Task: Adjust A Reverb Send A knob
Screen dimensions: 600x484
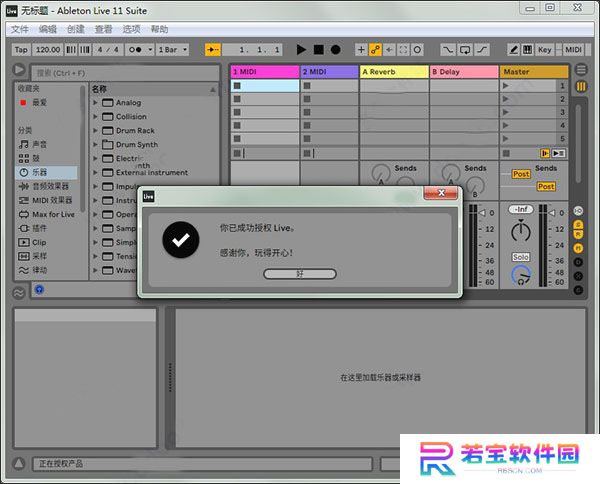Action: point(381,174)
